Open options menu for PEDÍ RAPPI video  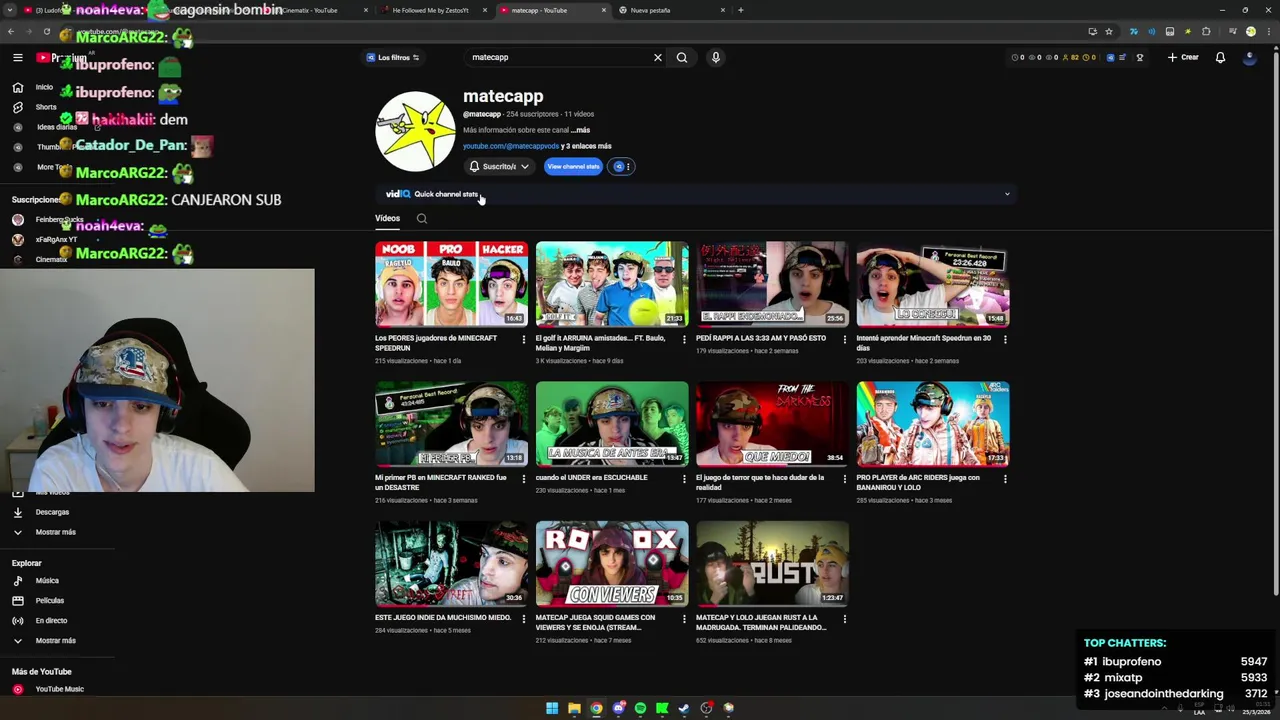click(844, 339)
